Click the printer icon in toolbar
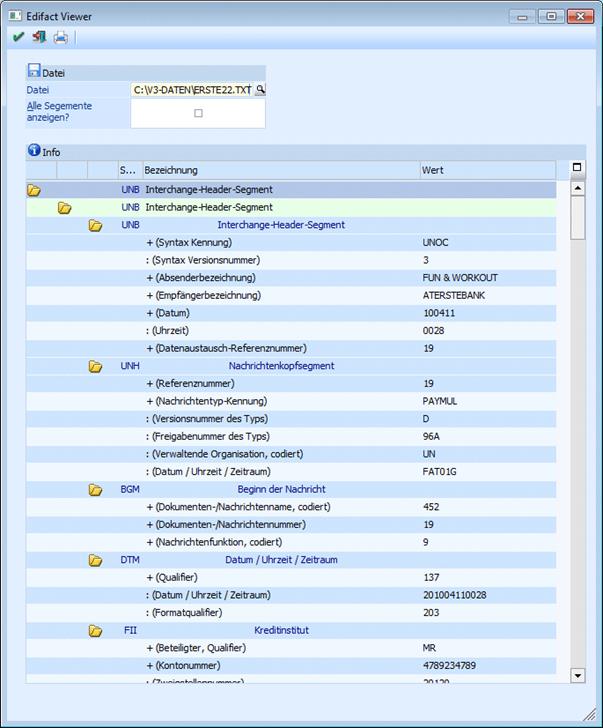 [x=61, y=38]
